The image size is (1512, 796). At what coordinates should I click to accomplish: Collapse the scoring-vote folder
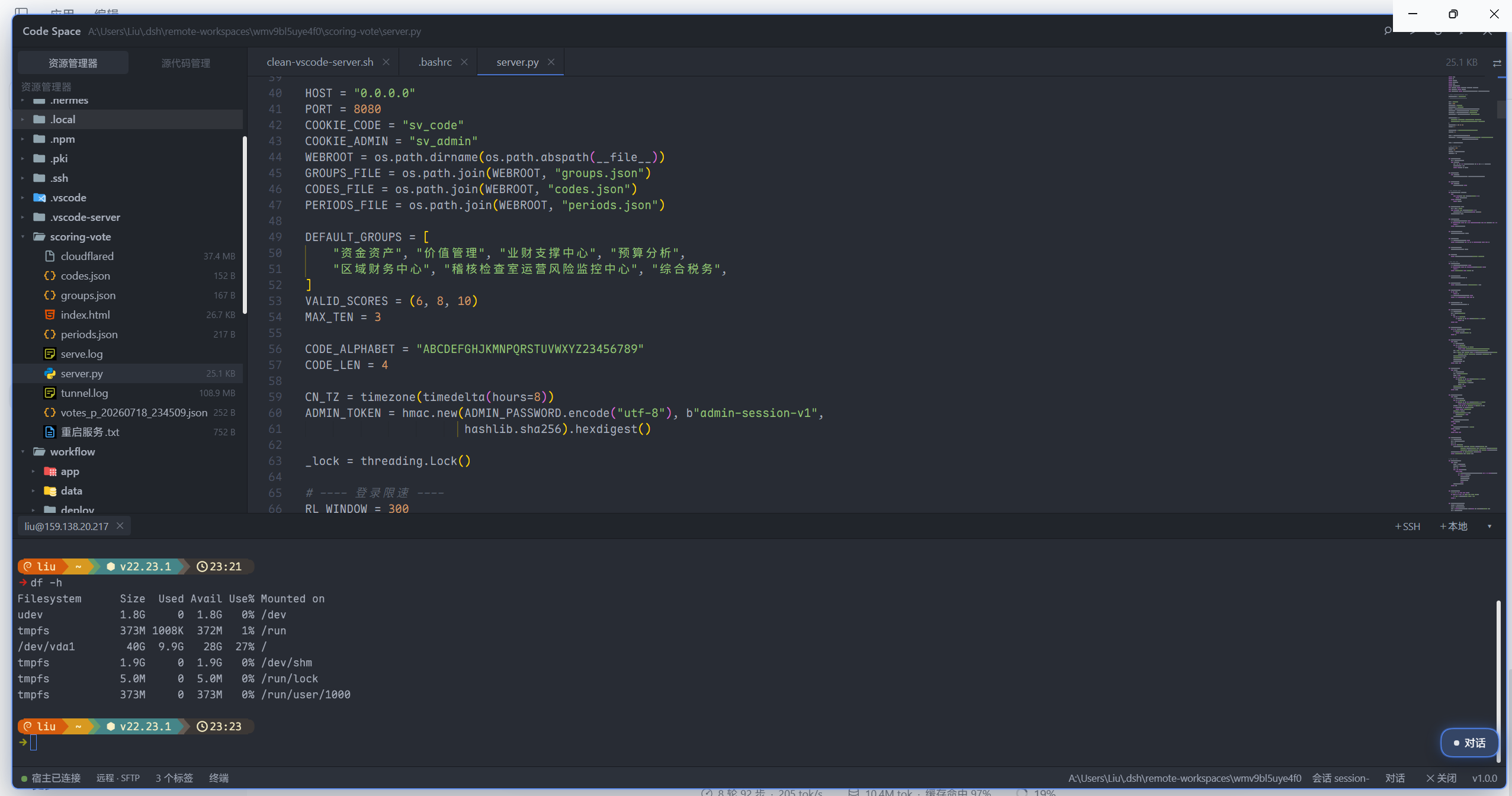tap(23, 237)
